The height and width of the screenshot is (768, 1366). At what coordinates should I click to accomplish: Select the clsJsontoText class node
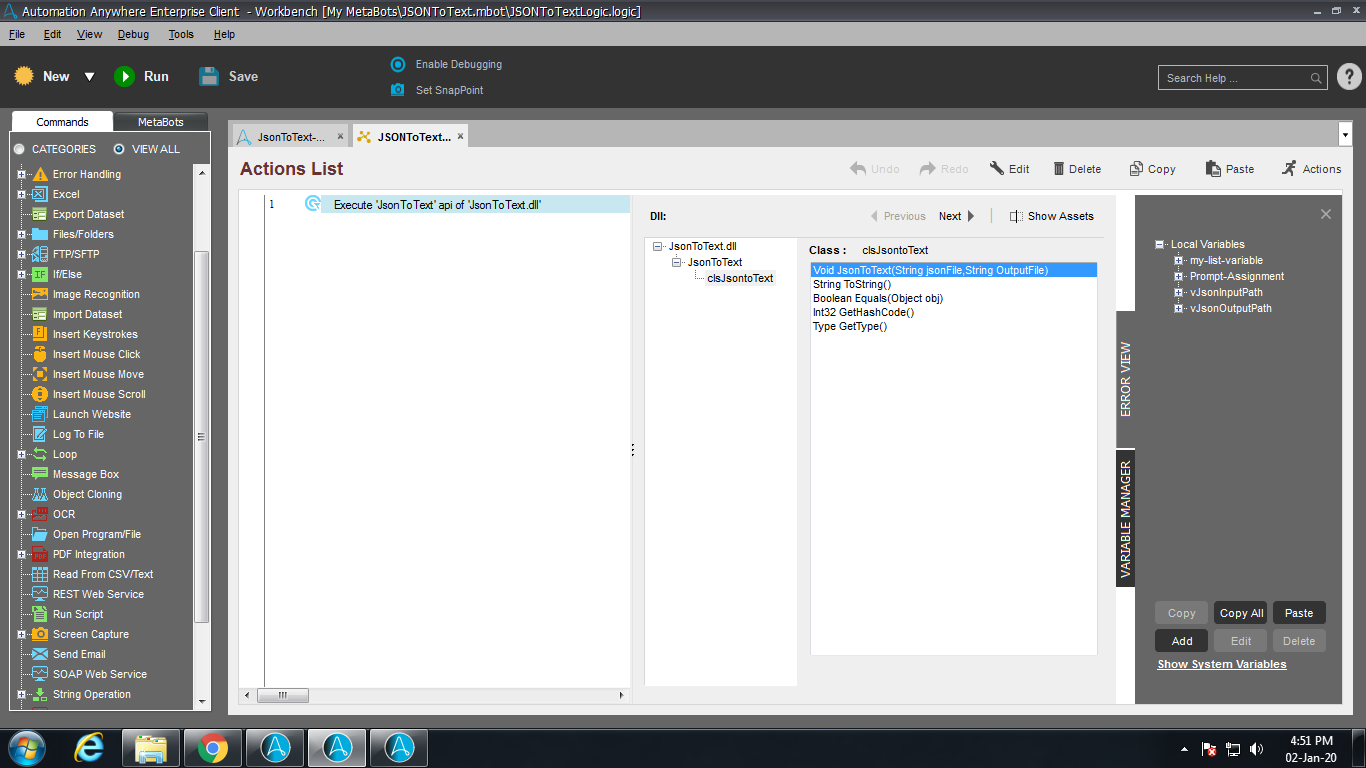[x=740, y=278]
